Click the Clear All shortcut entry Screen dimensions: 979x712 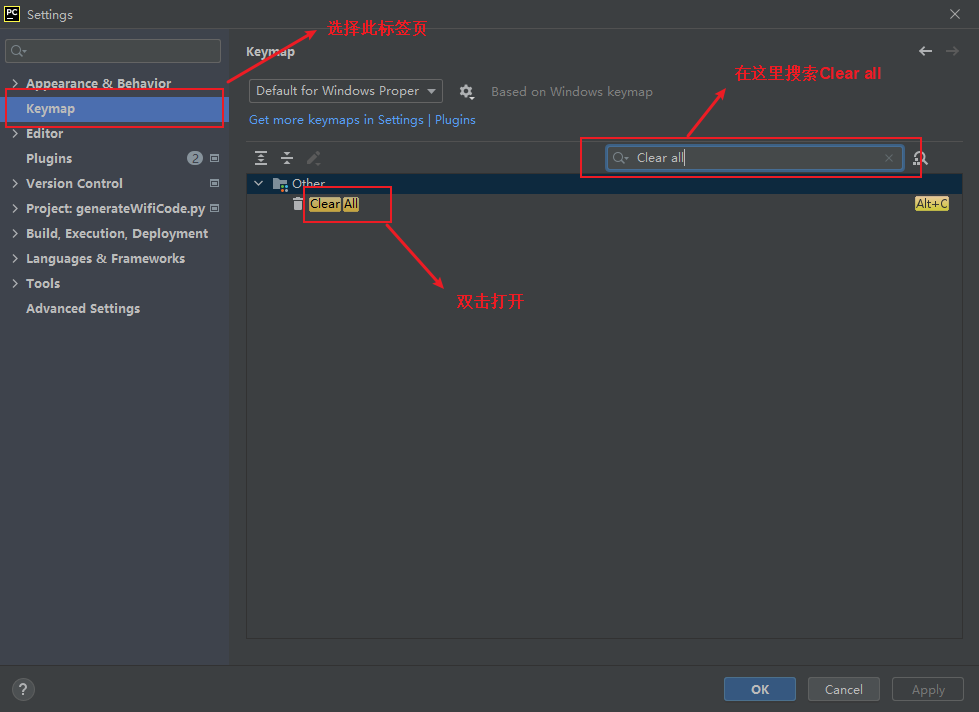pyautogui.click(x=335, y=204)
